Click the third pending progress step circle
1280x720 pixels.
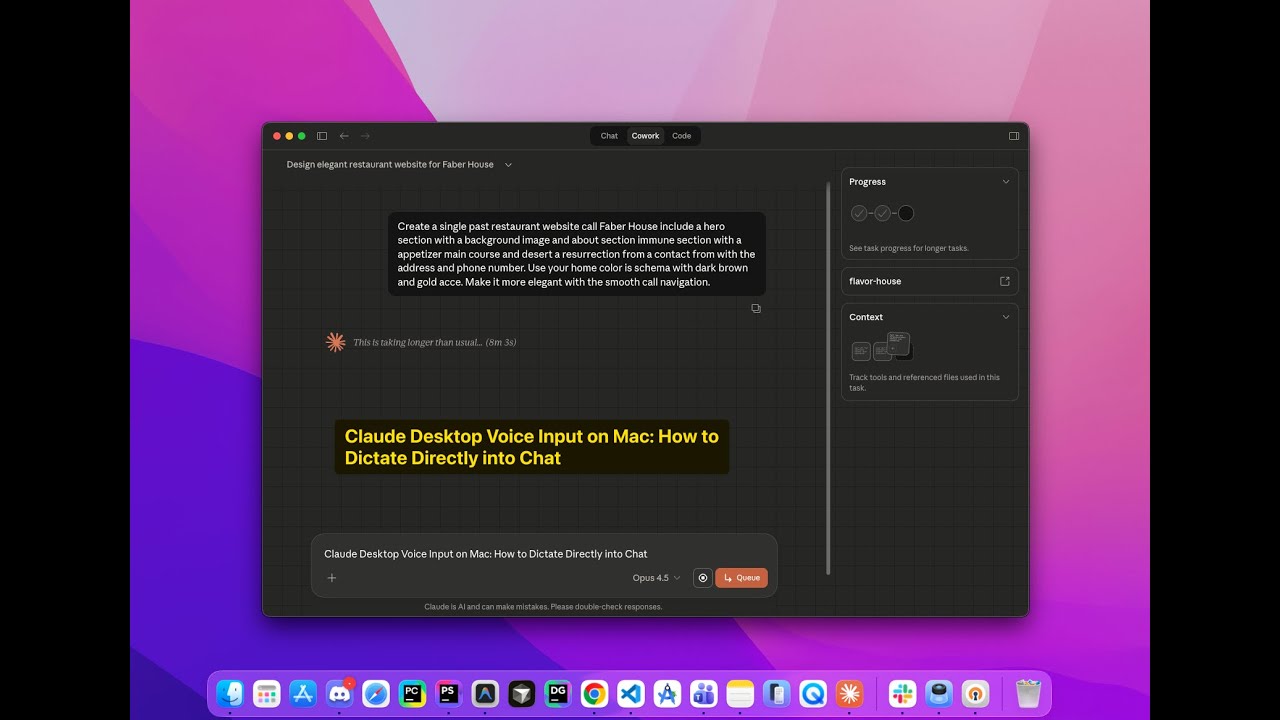906,213
